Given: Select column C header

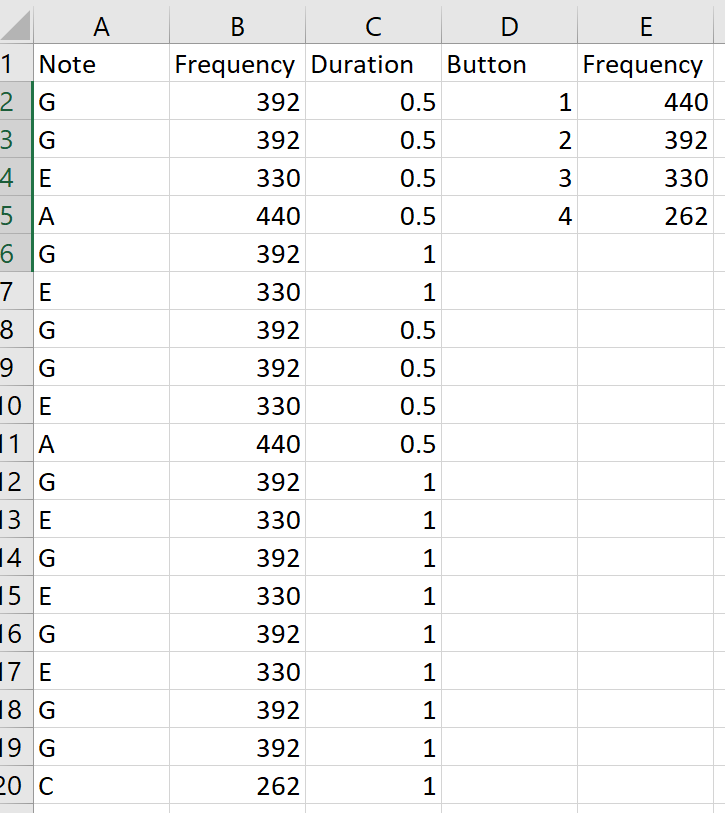Looking at the screenshot, I should pyautogui.click(x=373, y=26).
